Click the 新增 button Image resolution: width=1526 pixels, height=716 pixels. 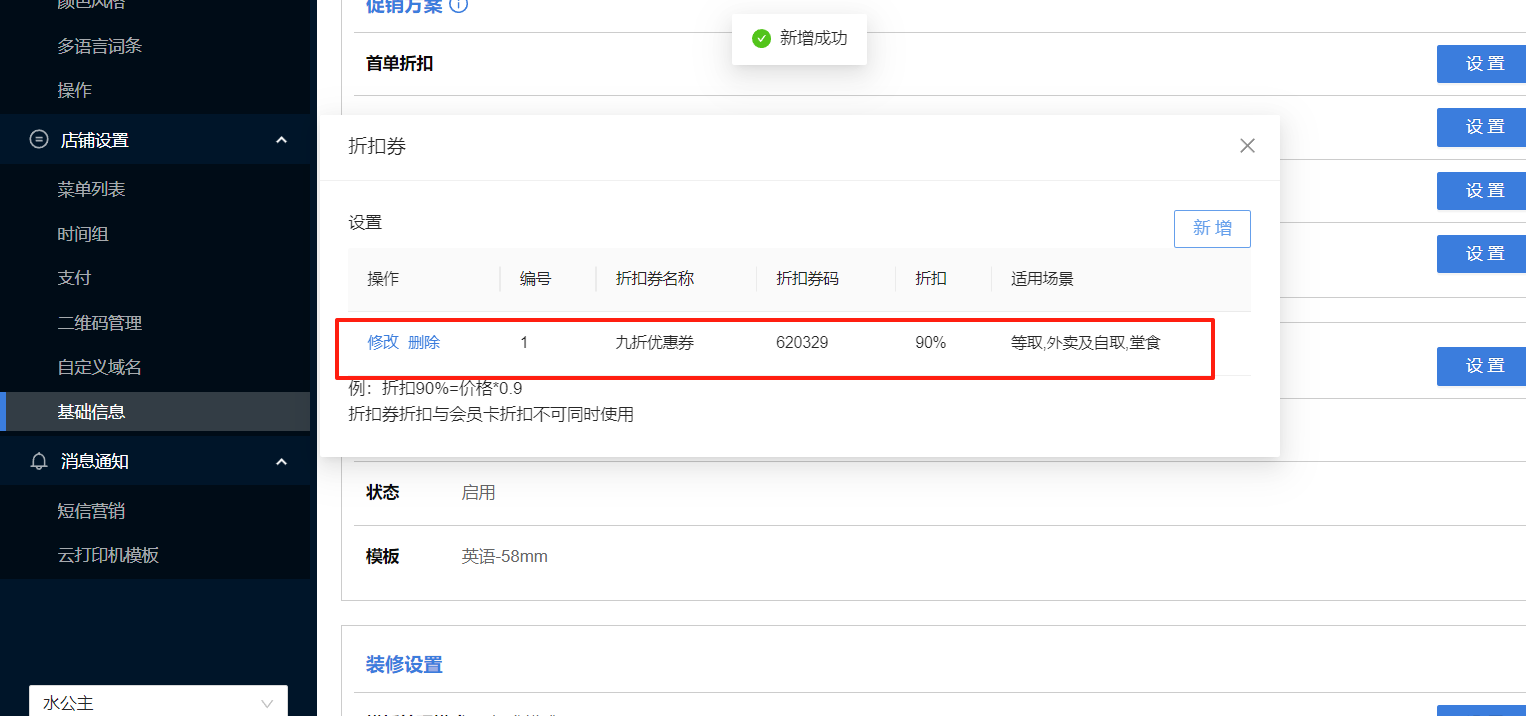pyautogui.click(x=1212, y=228)
